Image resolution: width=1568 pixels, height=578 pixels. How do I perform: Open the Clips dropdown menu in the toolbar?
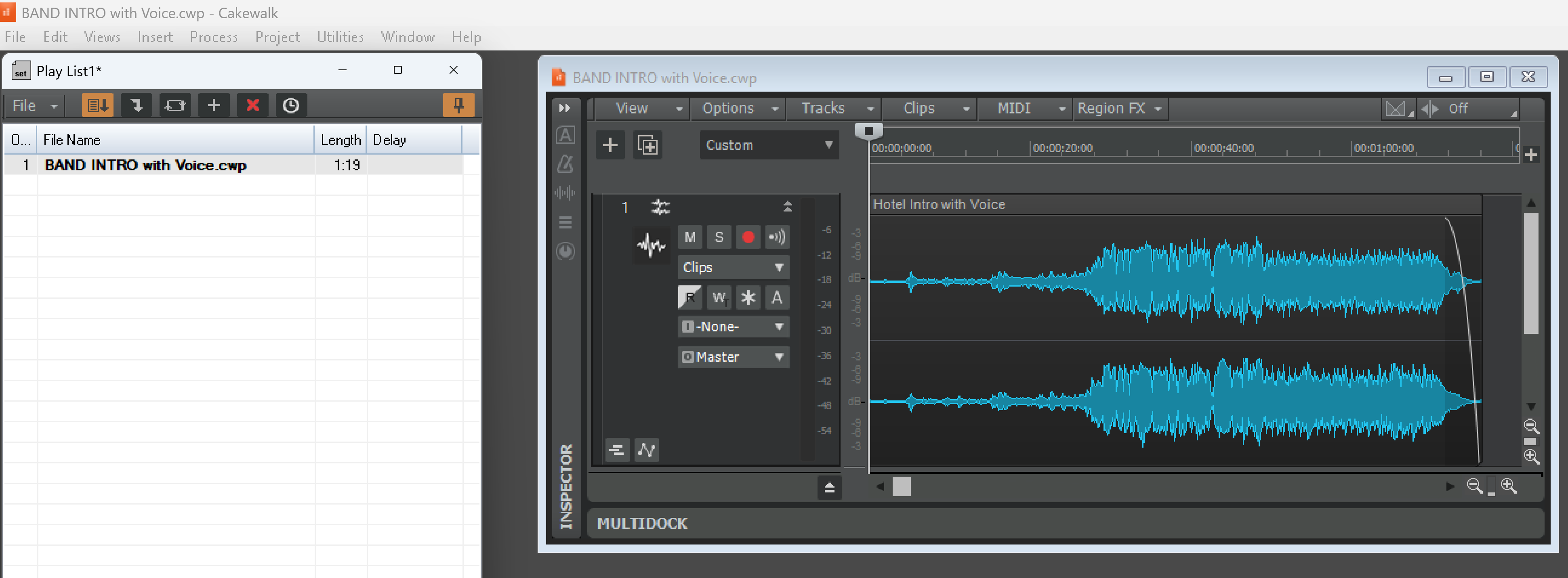[929, 109]
